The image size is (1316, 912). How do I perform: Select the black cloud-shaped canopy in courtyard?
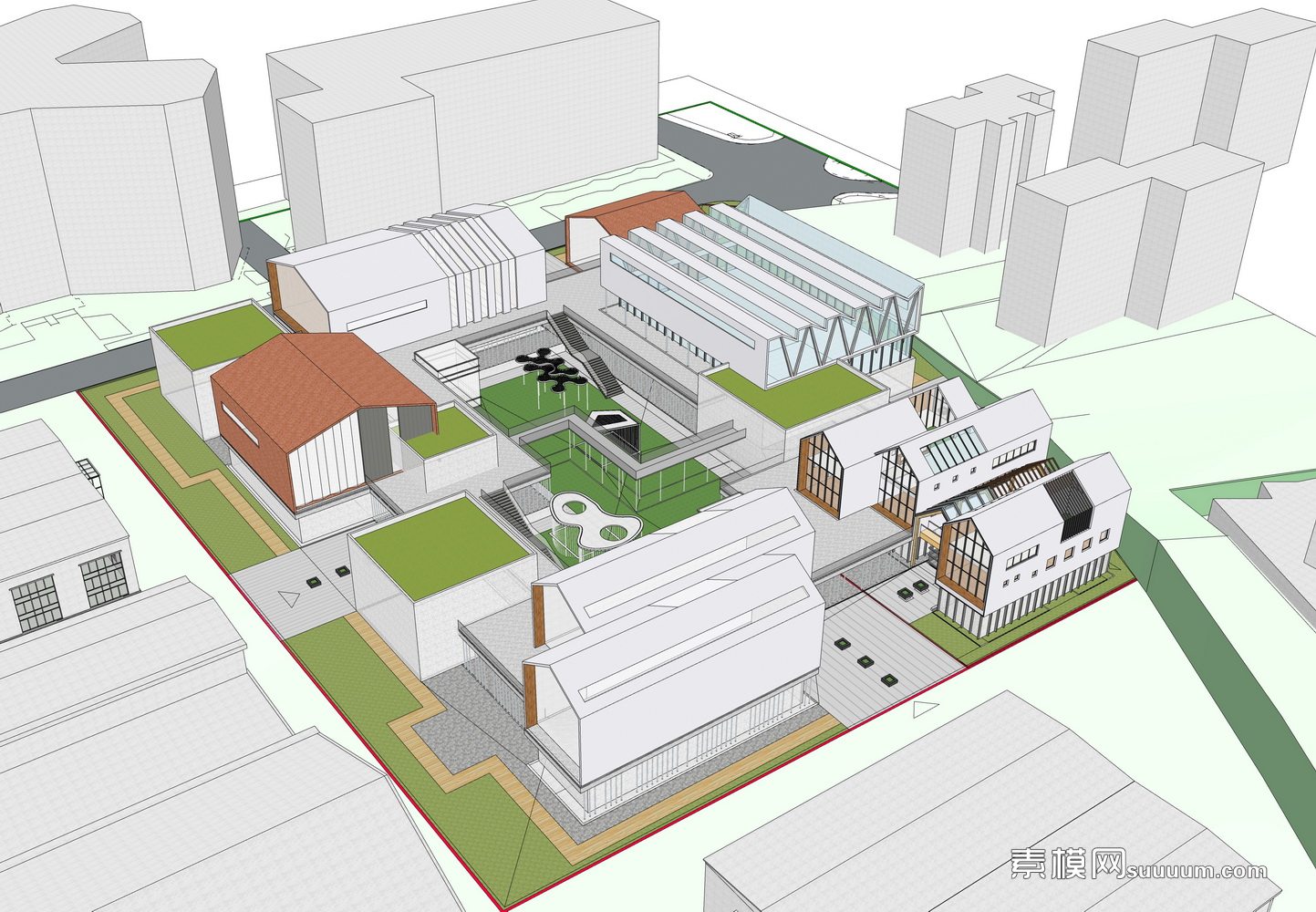click(552, 369)
